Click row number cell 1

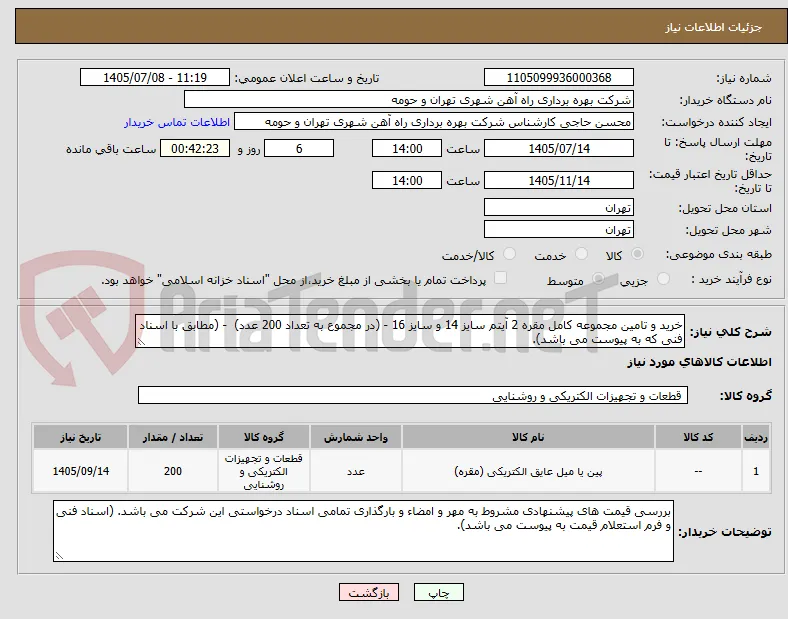(x=756, y=471)
